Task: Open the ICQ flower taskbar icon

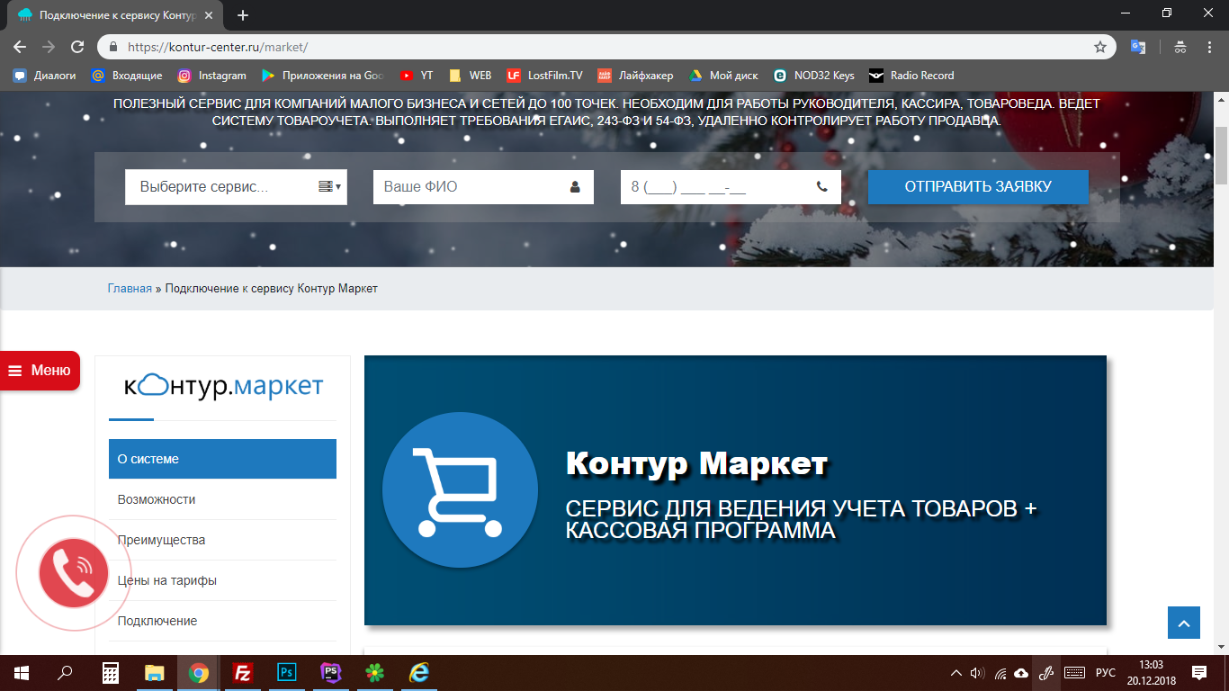Action: tap(374, 673)
